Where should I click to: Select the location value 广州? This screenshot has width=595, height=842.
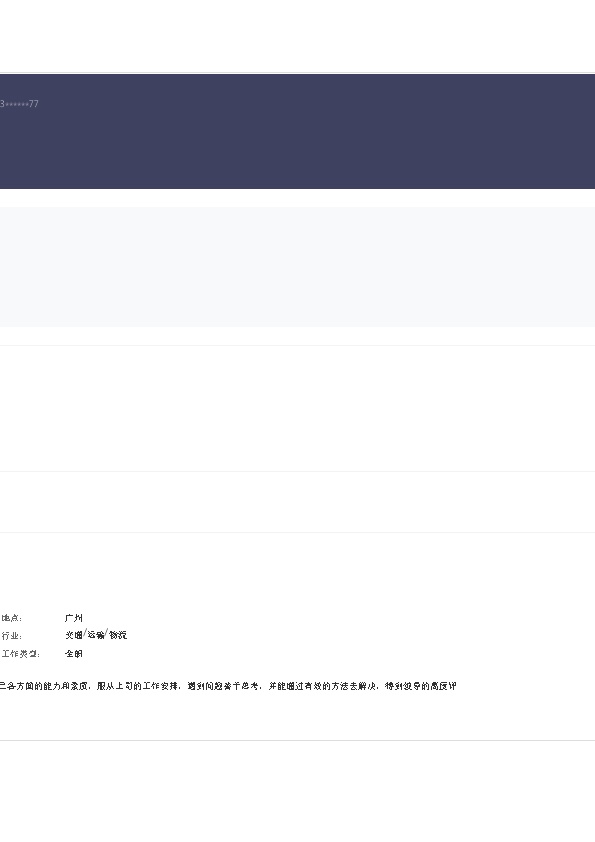[74, 618]
